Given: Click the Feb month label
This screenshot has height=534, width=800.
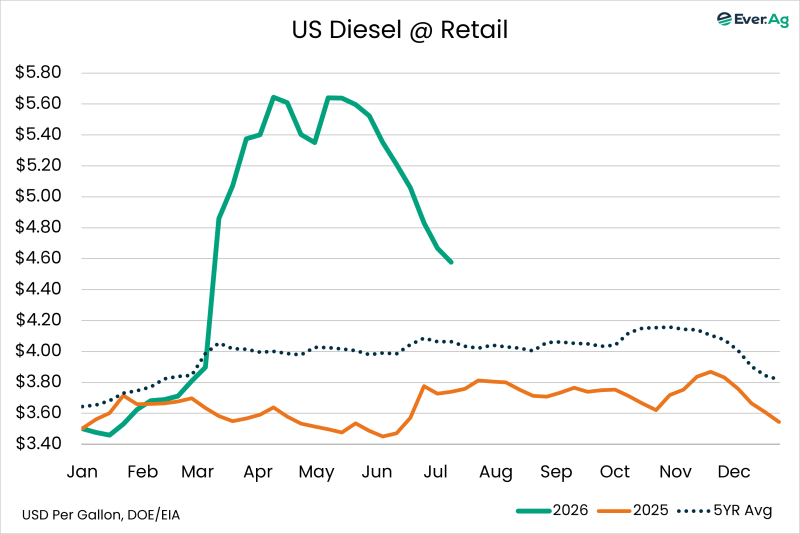Looking at the screenshot, I should pos(142,472).
